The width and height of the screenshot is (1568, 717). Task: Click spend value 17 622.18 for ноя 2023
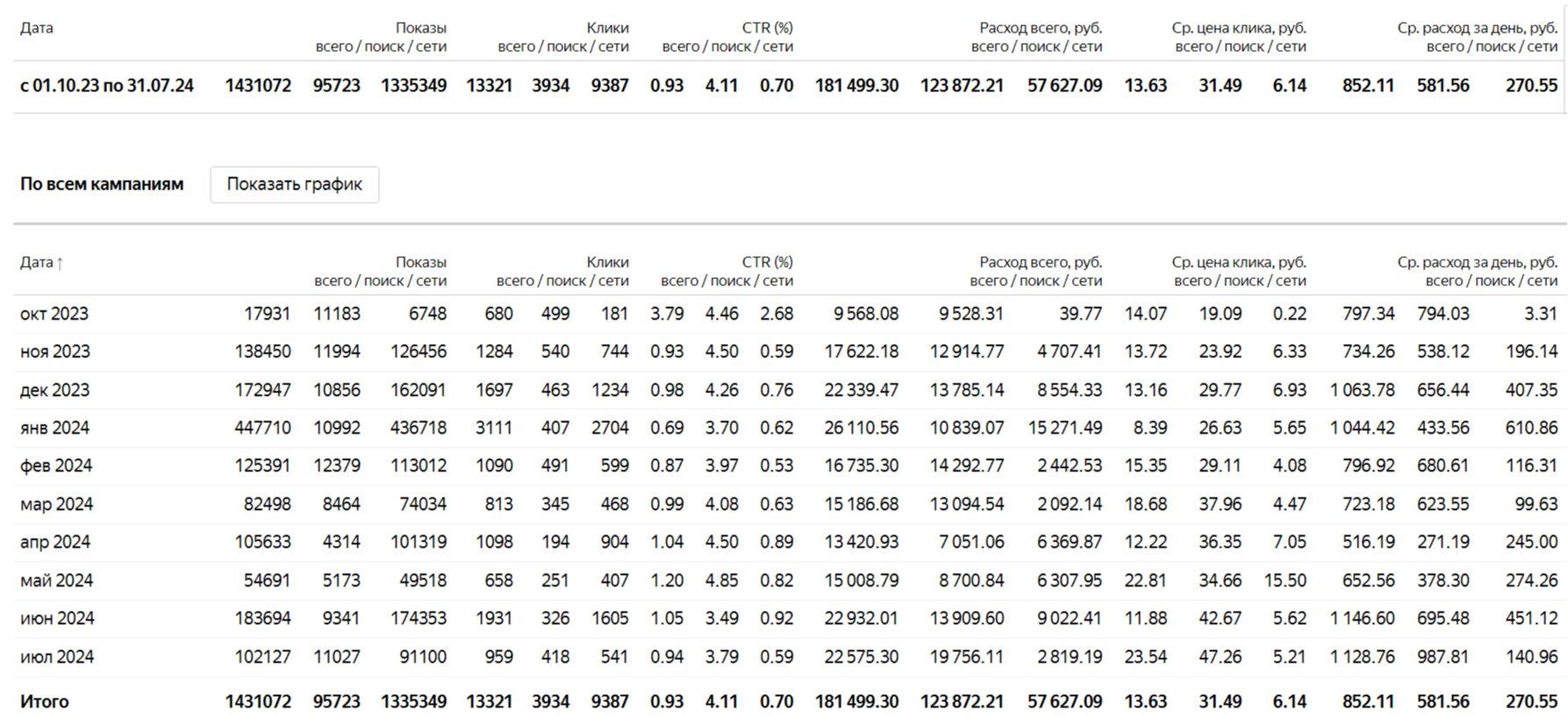[862, 351]
